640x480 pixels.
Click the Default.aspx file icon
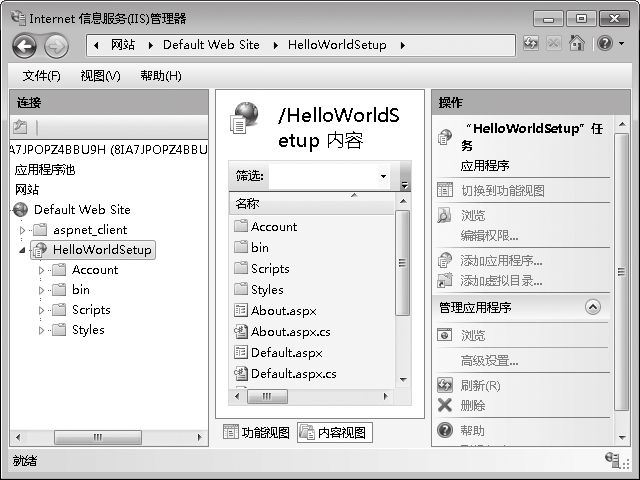pyautogui.click(x=241, y=352)
